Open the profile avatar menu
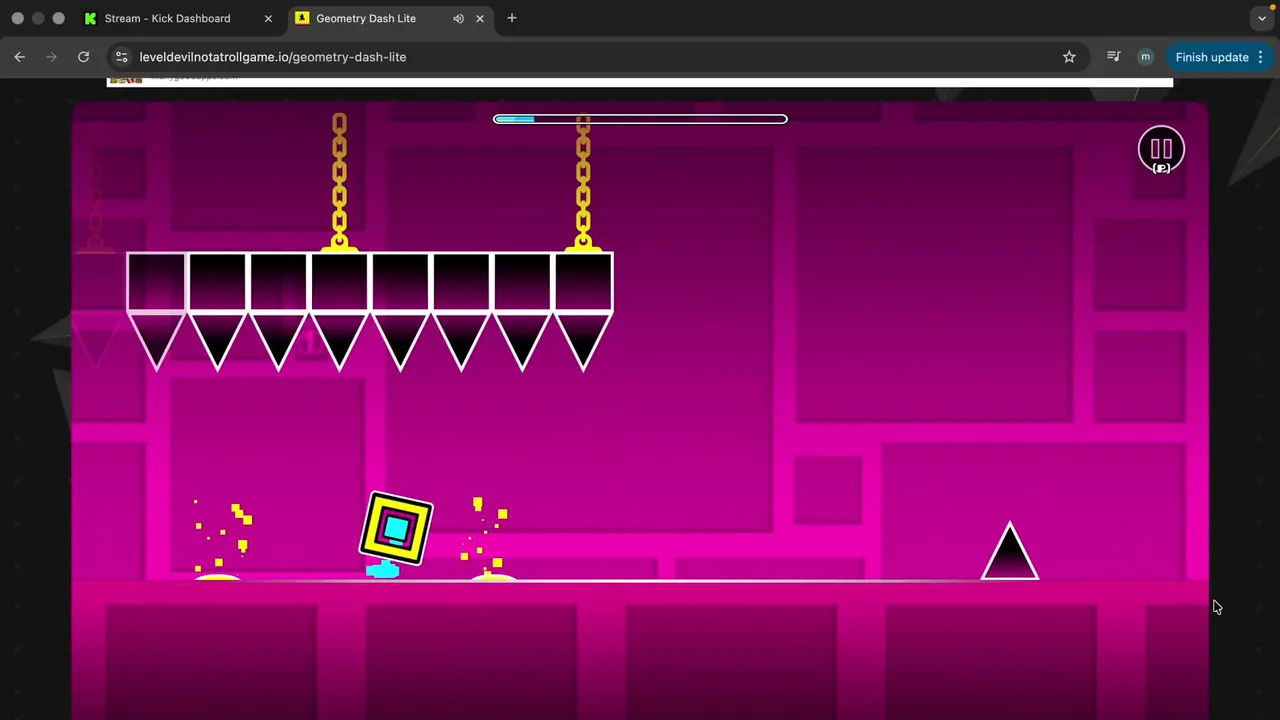 [x=1145, y=57]
